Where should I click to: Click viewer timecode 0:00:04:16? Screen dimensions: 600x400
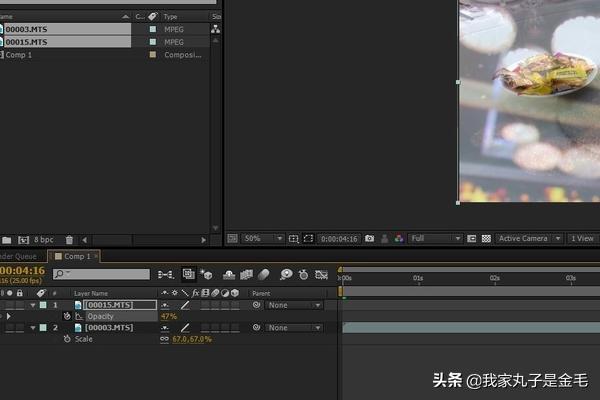[339, 239]
